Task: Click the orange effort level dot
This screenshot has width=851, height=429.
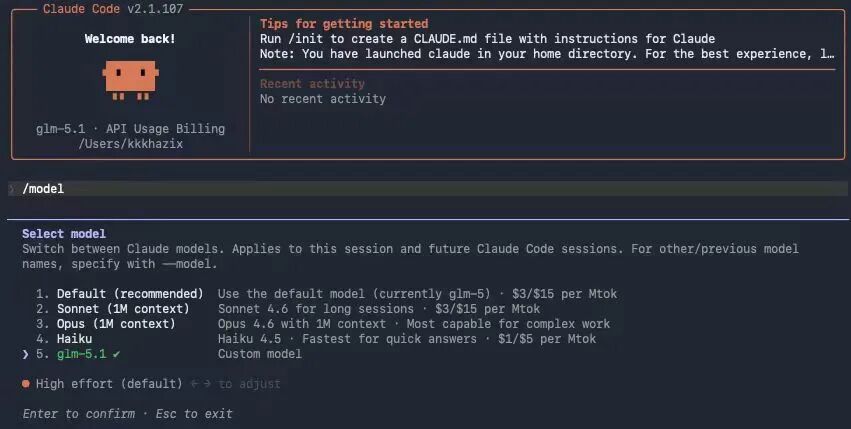Action: point(26,384)
